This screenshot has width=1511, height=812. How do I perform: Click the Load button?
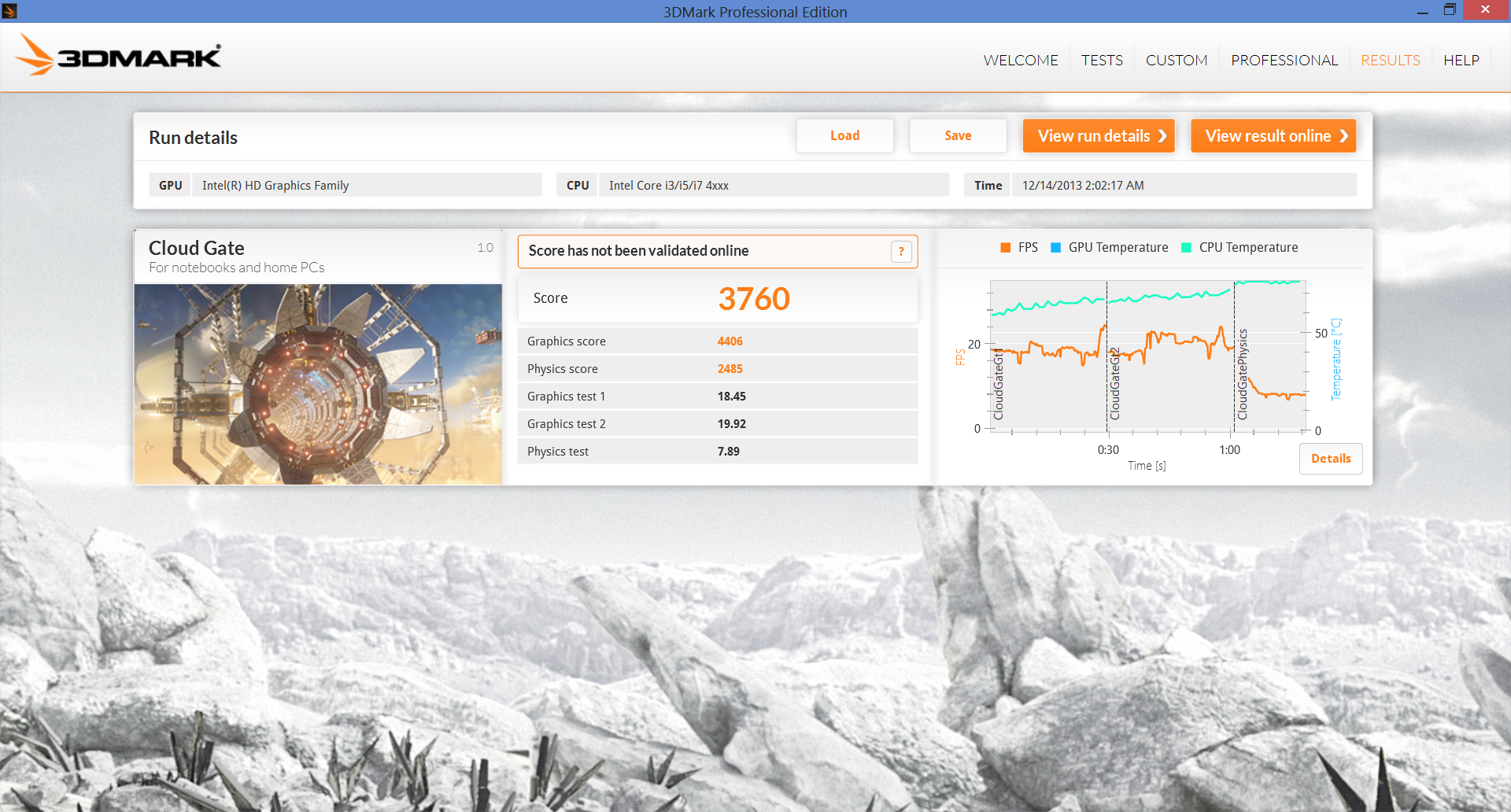845,135
